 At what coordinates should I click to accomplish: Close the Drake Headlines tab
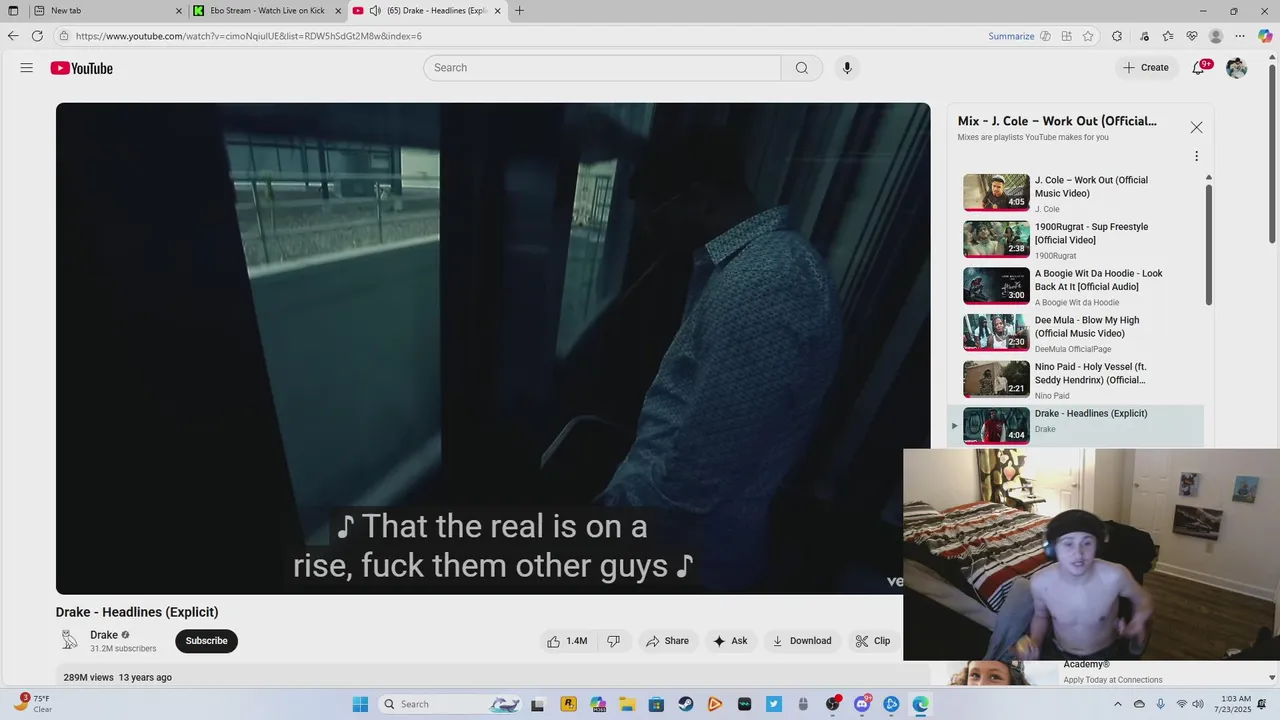click(498, 11)
